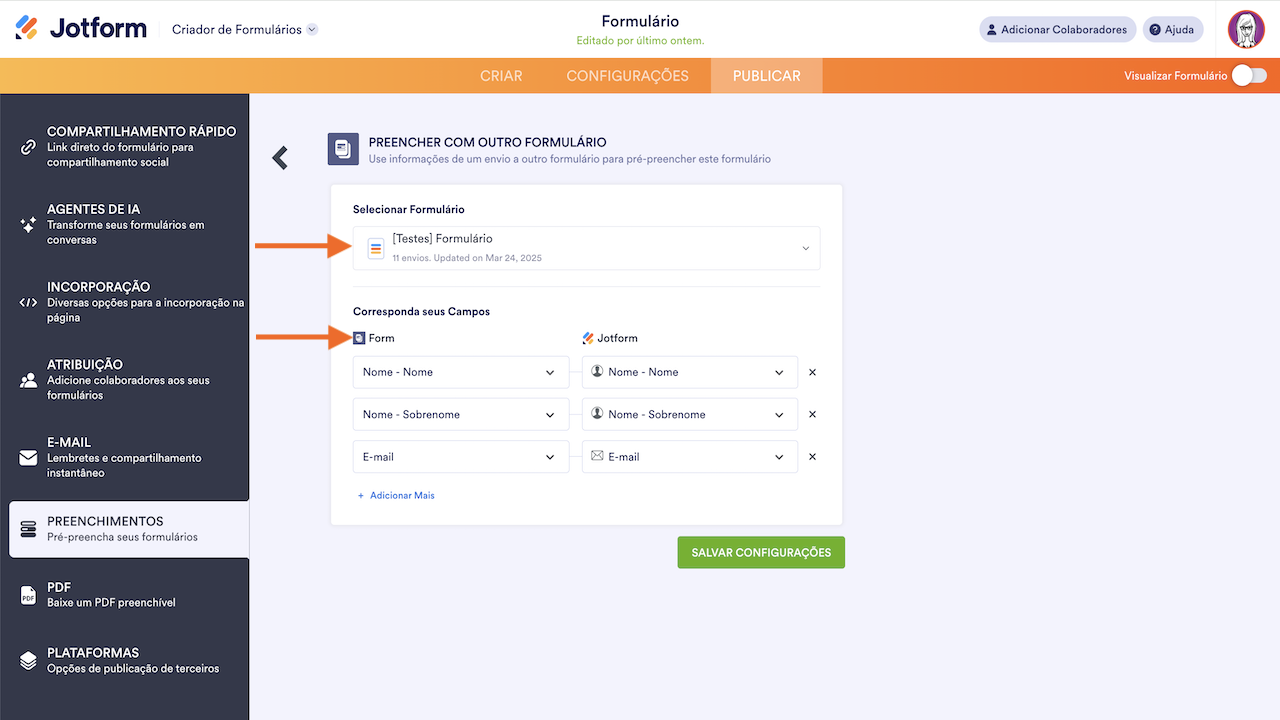Switch to the CONFIGURAÇÕES tab
The width and height of the screenshot is (1280, 720).
627,76
